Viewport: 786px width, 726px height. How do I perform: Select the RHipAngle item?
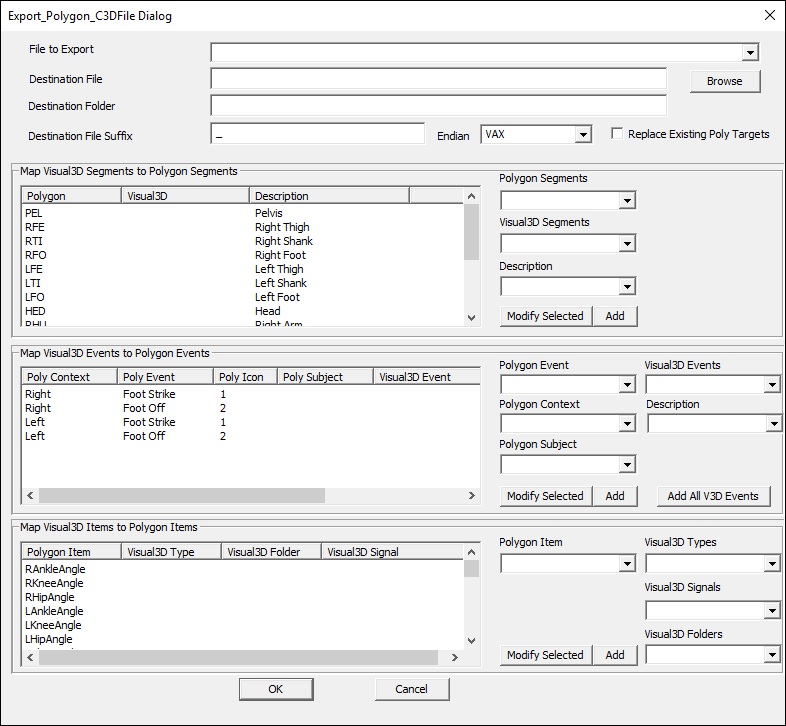[x=50, y=597]
